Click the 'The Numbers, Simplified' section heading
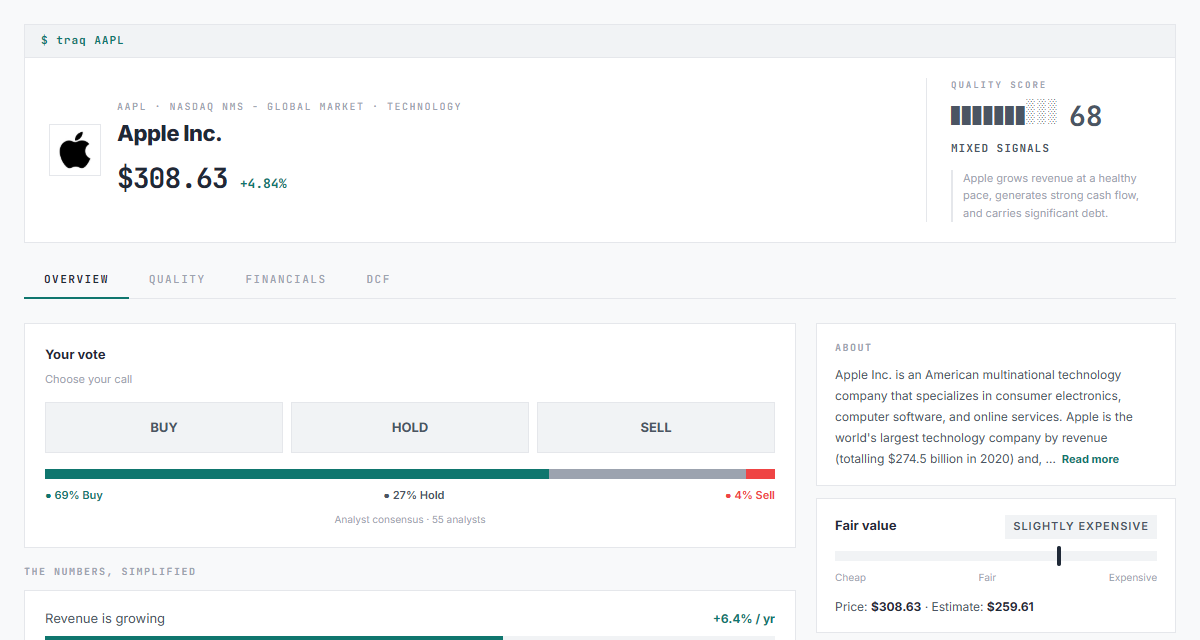 pyautogui.click(x=110, y=572)
